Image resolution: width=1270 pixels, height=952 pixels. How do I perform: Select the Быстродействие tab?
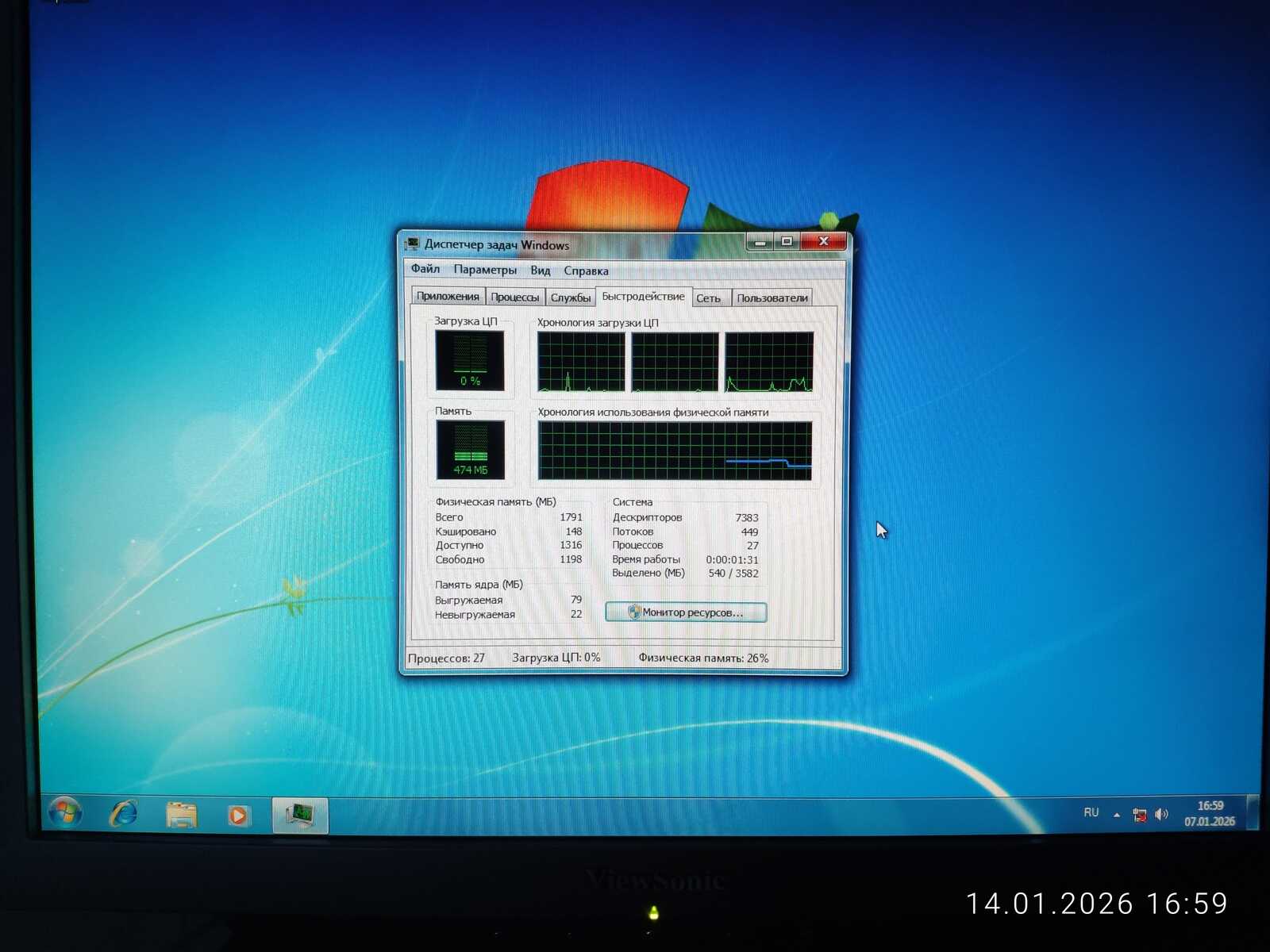tap(643, 296)
